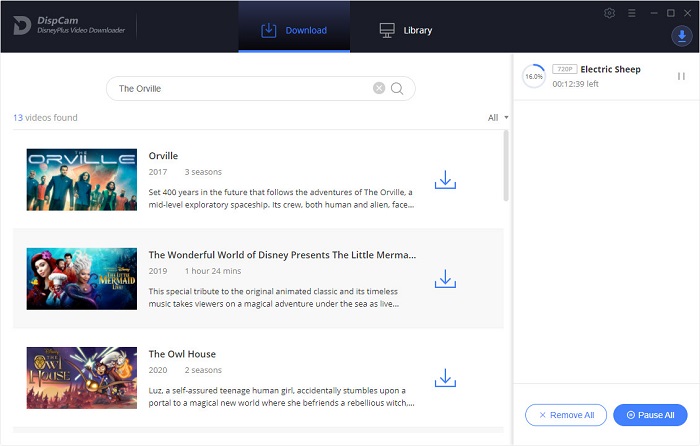Click the Electric Sheep download title
The height and width of the screenshot is (446, 700).
click(610, 69)
